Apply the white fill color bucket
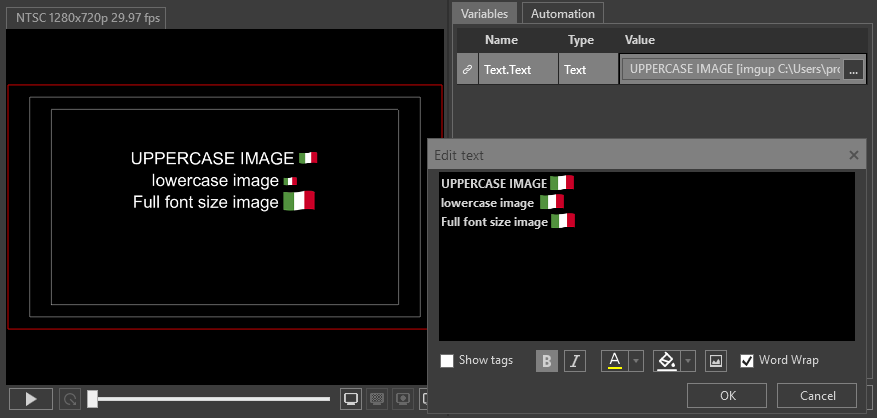877x418 pixels. (x=667, y=361)
